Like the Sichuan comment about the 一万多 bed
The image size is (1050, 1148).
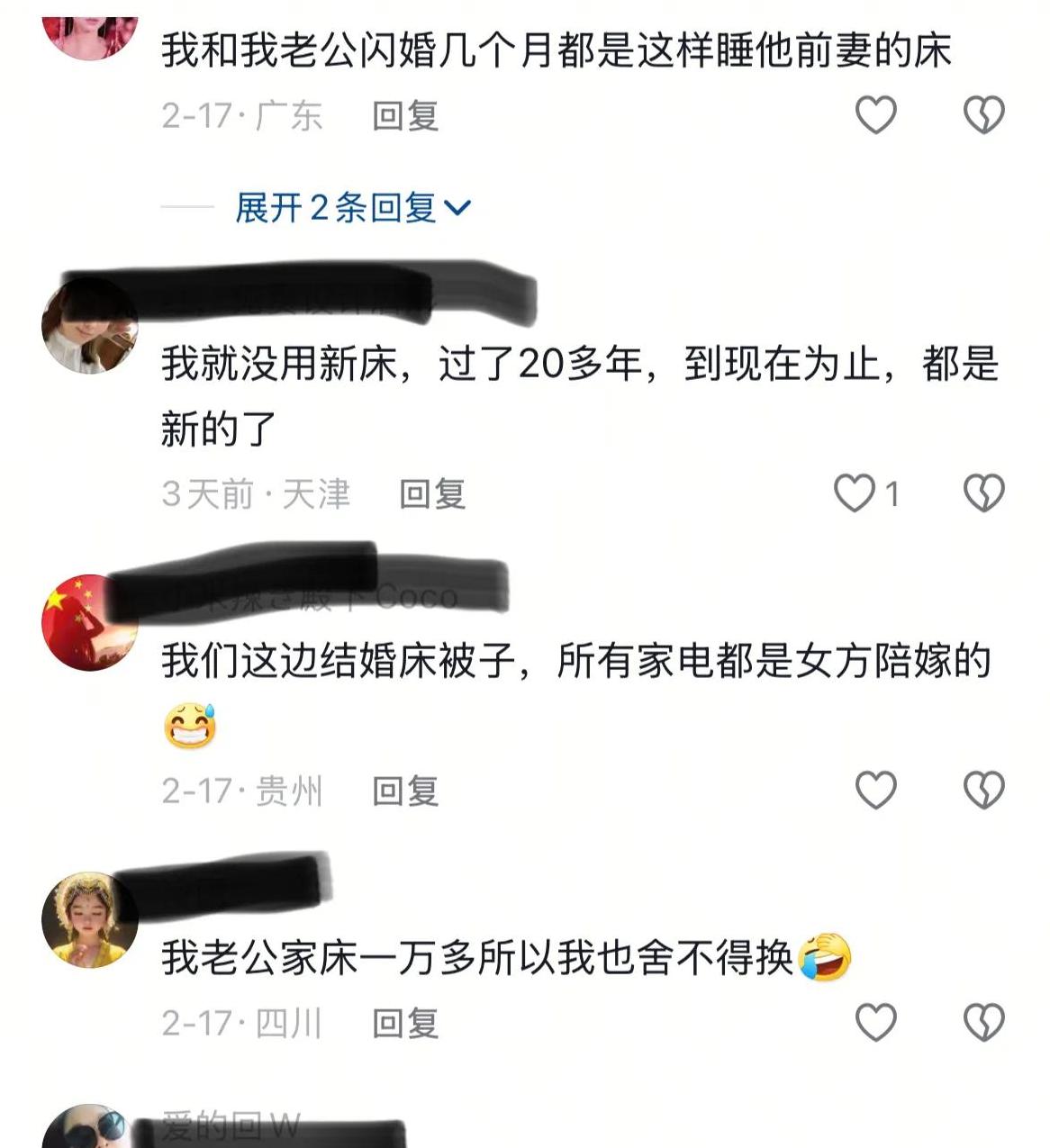875,1023
